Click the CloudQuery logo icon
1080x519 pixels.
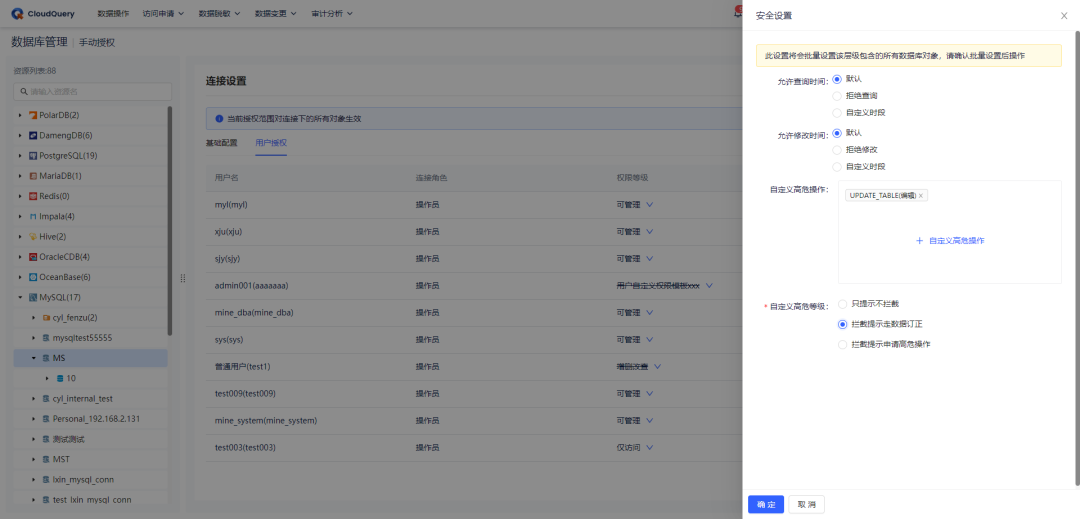point(18,13)
